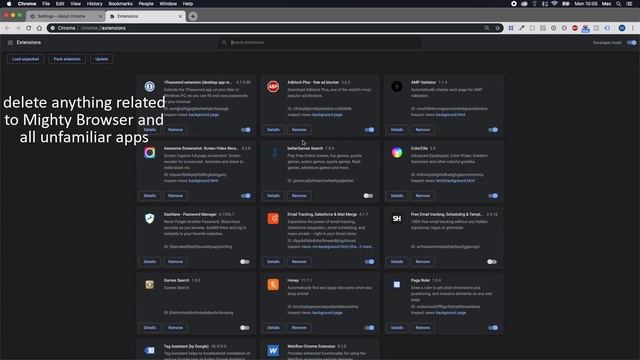640x360 pixels.
Task: Open the macOS Wi-Fi status menu
Action: [554, 4]
